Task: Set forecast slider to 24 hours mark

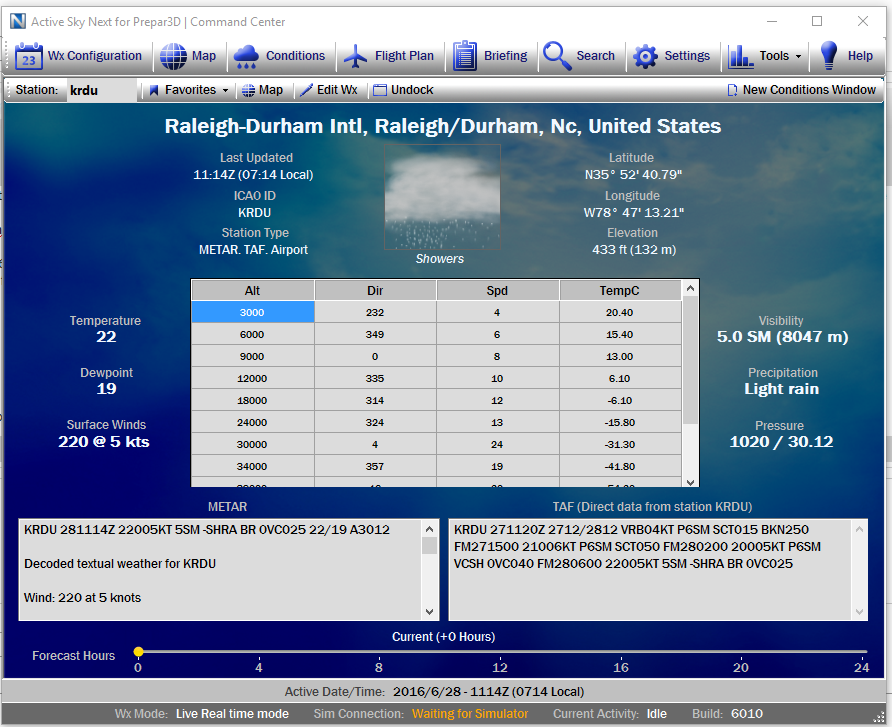Action: coord(862,652)
